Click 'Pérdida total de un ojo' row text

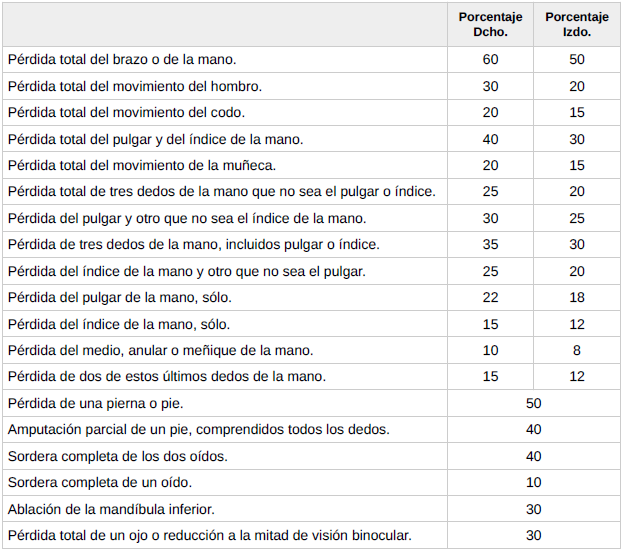(209, 535)
